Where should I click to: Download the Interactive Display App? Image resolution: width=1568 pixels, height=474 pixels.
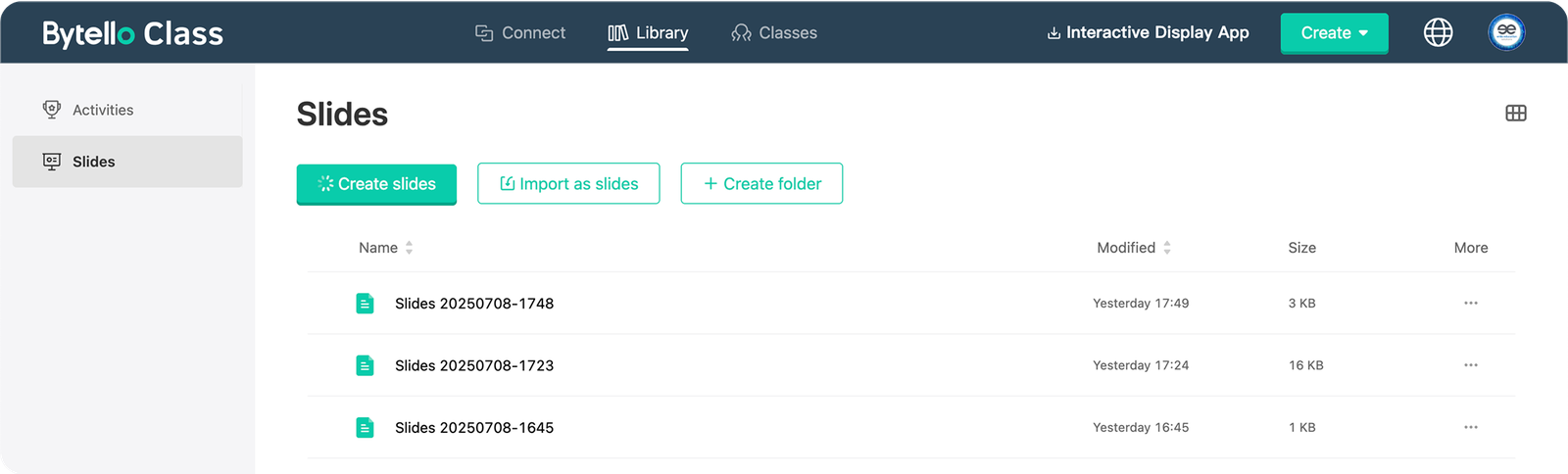click(1148, 33)
